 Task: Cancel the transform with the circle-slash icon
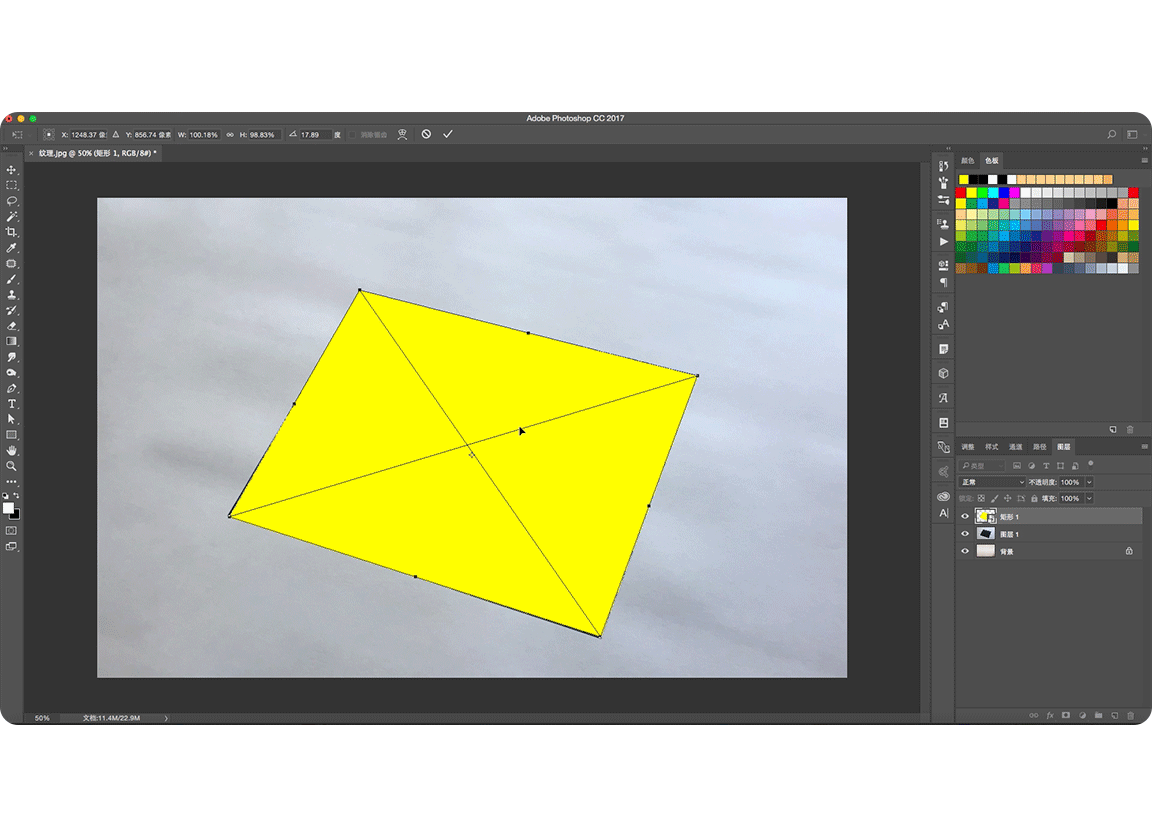pyautogui.click(x=426, y=134)
